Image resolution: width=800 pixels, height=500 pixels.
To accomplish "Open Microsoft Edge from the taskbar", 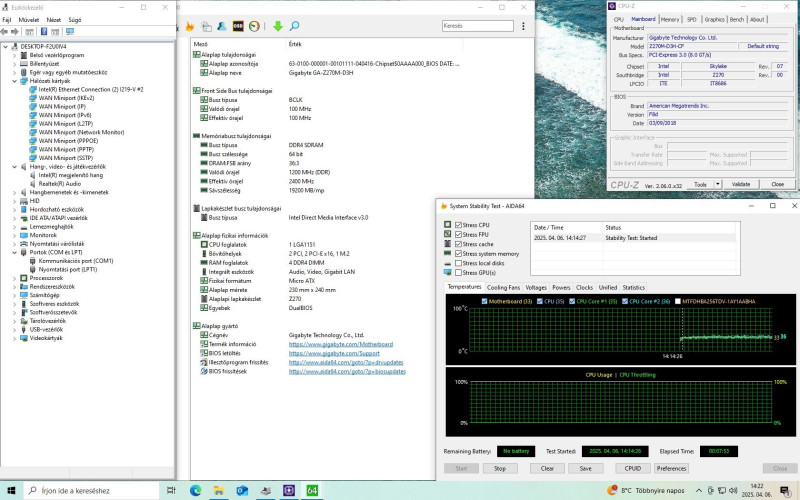I will click(196, 490).
